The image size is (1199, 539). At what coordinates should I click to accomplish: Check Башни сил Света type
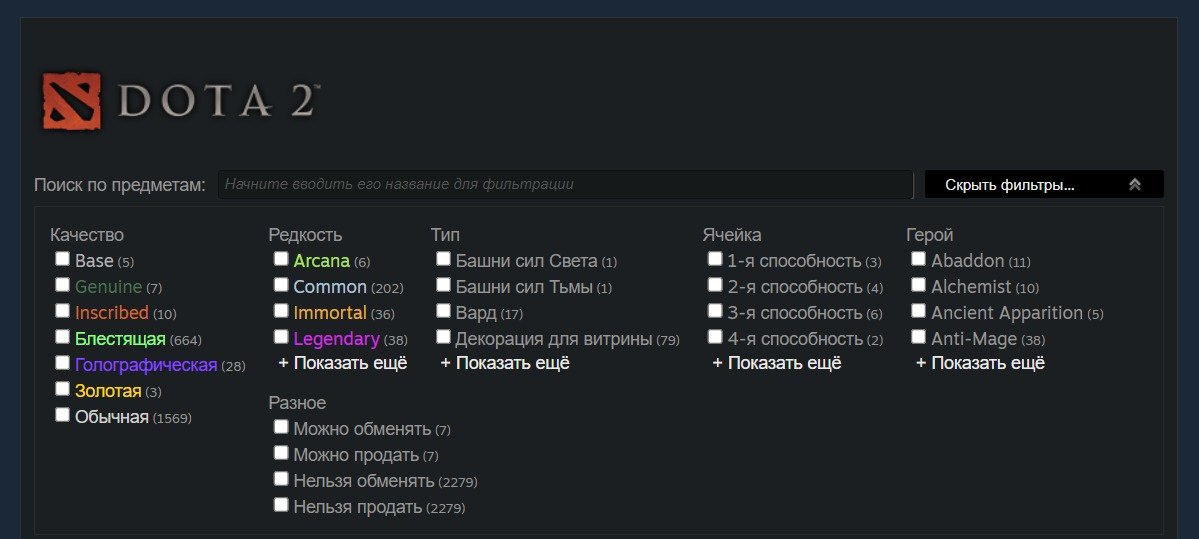click(443, 259)
